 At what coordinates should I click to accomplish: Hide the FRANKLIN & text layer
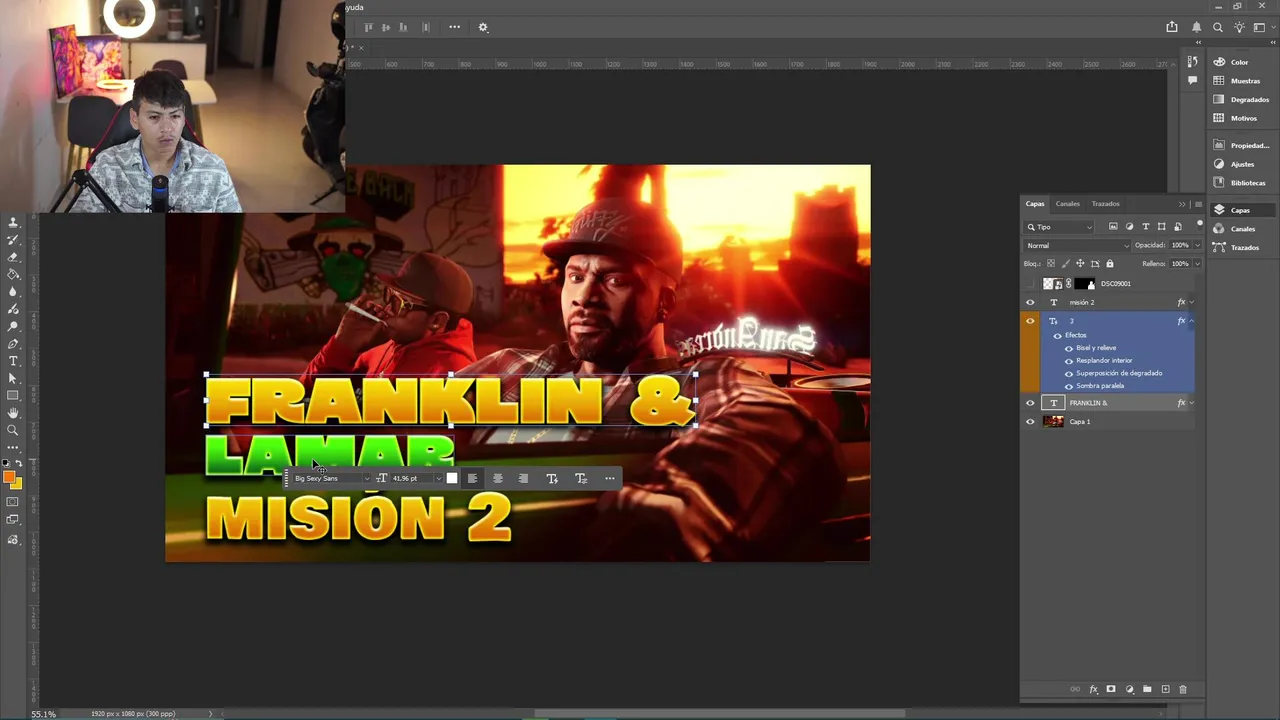coord(1030,403)
